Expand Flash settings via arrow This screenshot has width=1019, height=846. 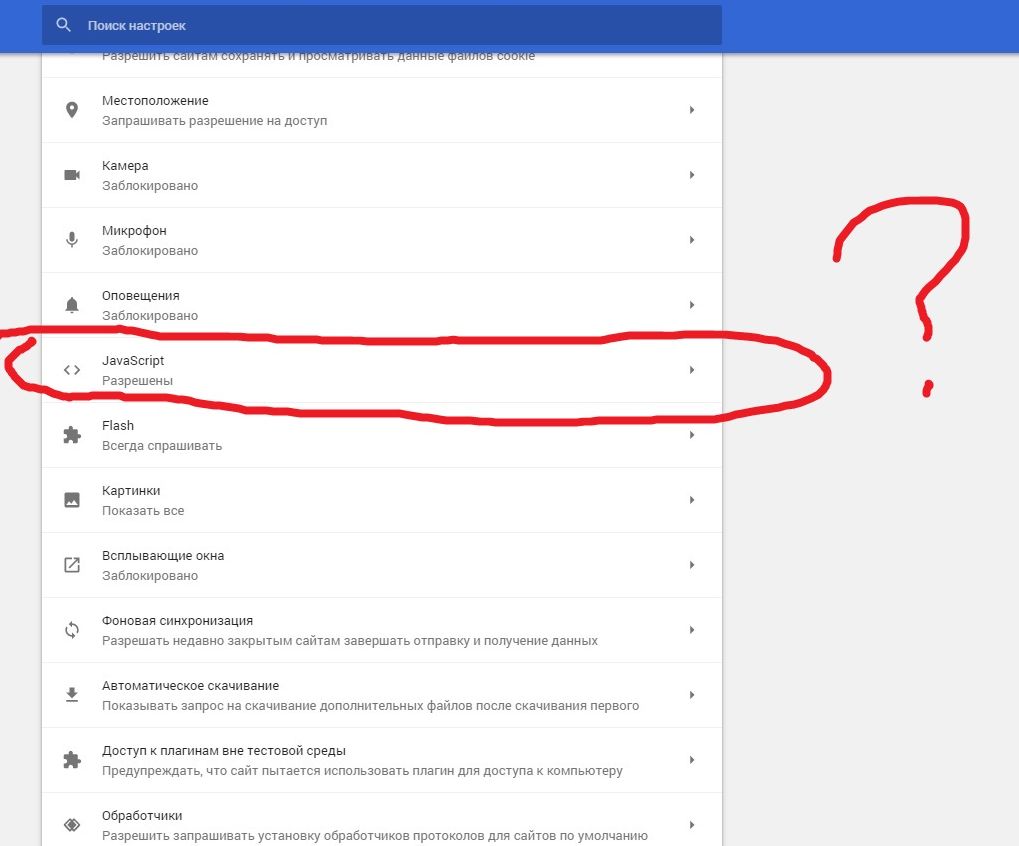[691, 435]
